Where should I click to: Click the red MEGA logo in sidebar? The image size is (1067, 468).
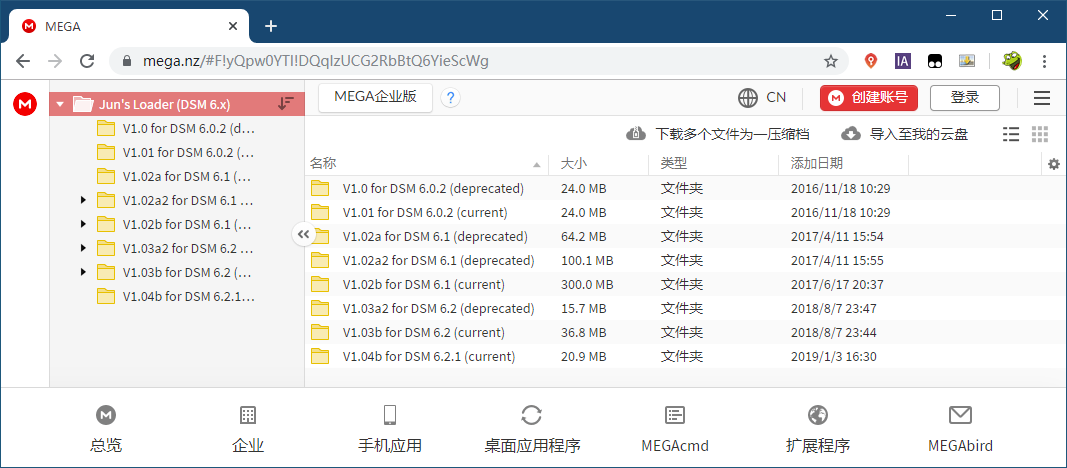point(25,104)
